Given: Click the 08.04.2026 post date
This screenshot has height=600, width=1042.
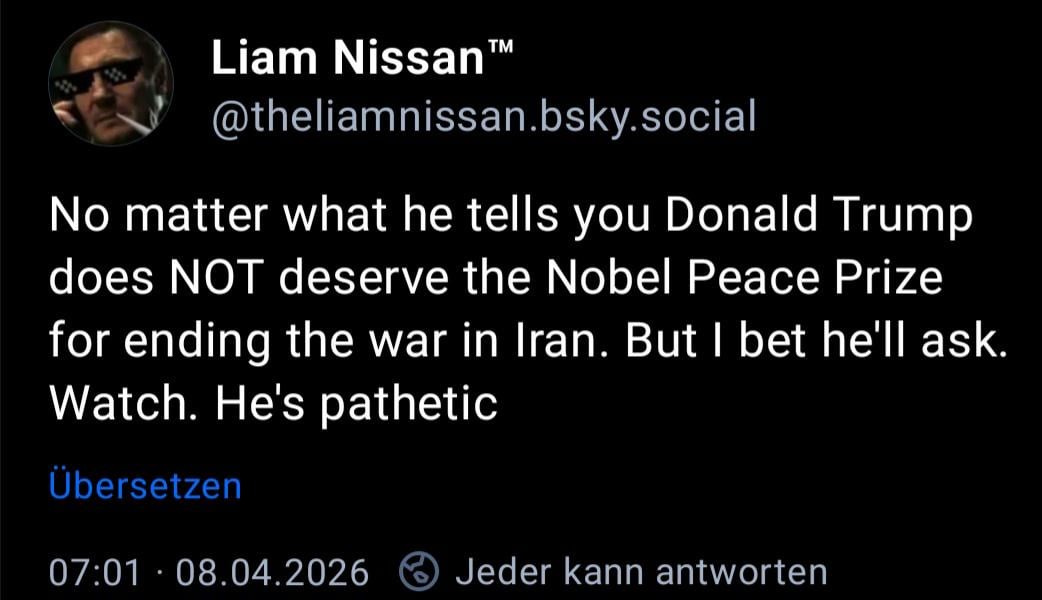Looking at the screenshot, I should (272, 573).
